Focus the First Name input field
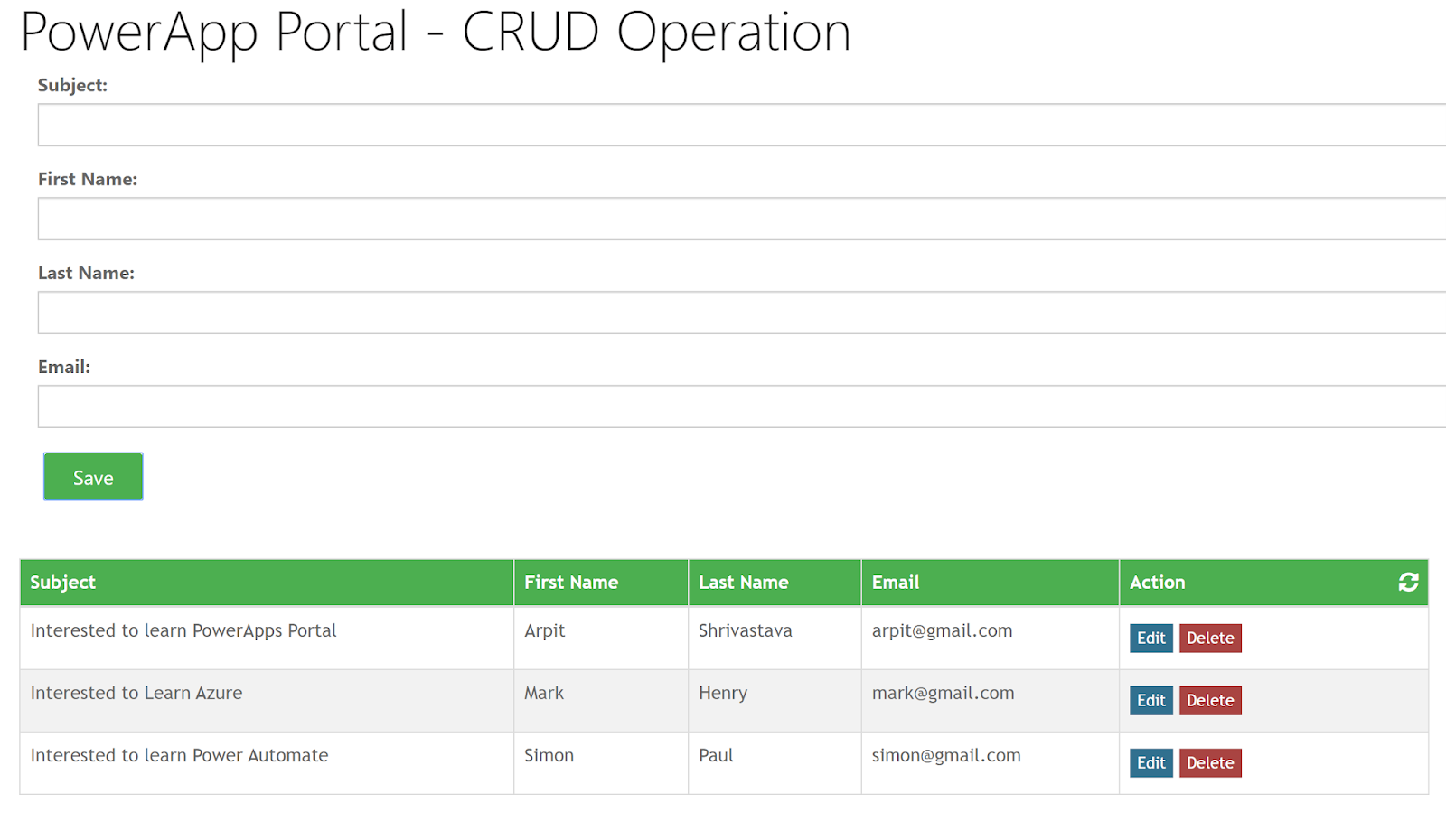Image resolution: width=1446 pixels, height=840 pixels. (x=742, y=219)
